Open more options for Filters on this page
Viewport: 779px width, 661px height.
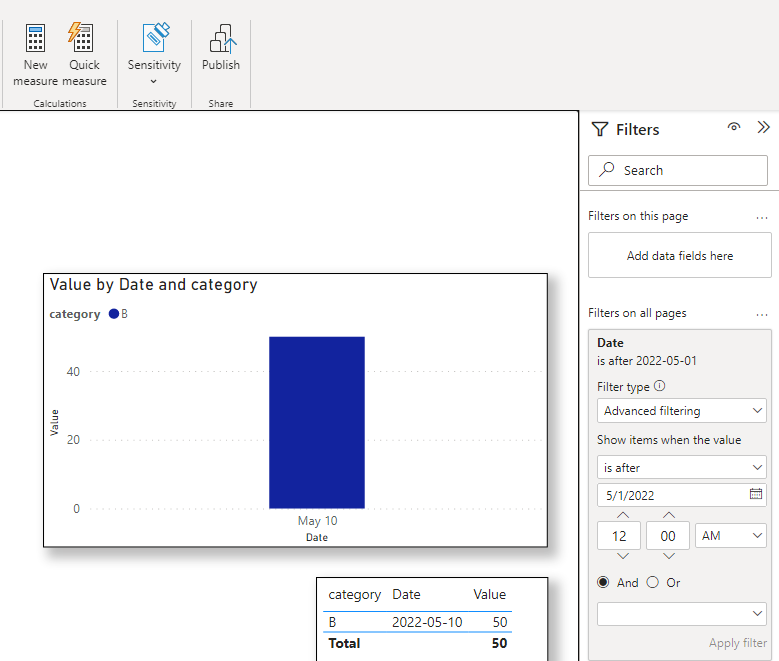click(x=762, y=217)
